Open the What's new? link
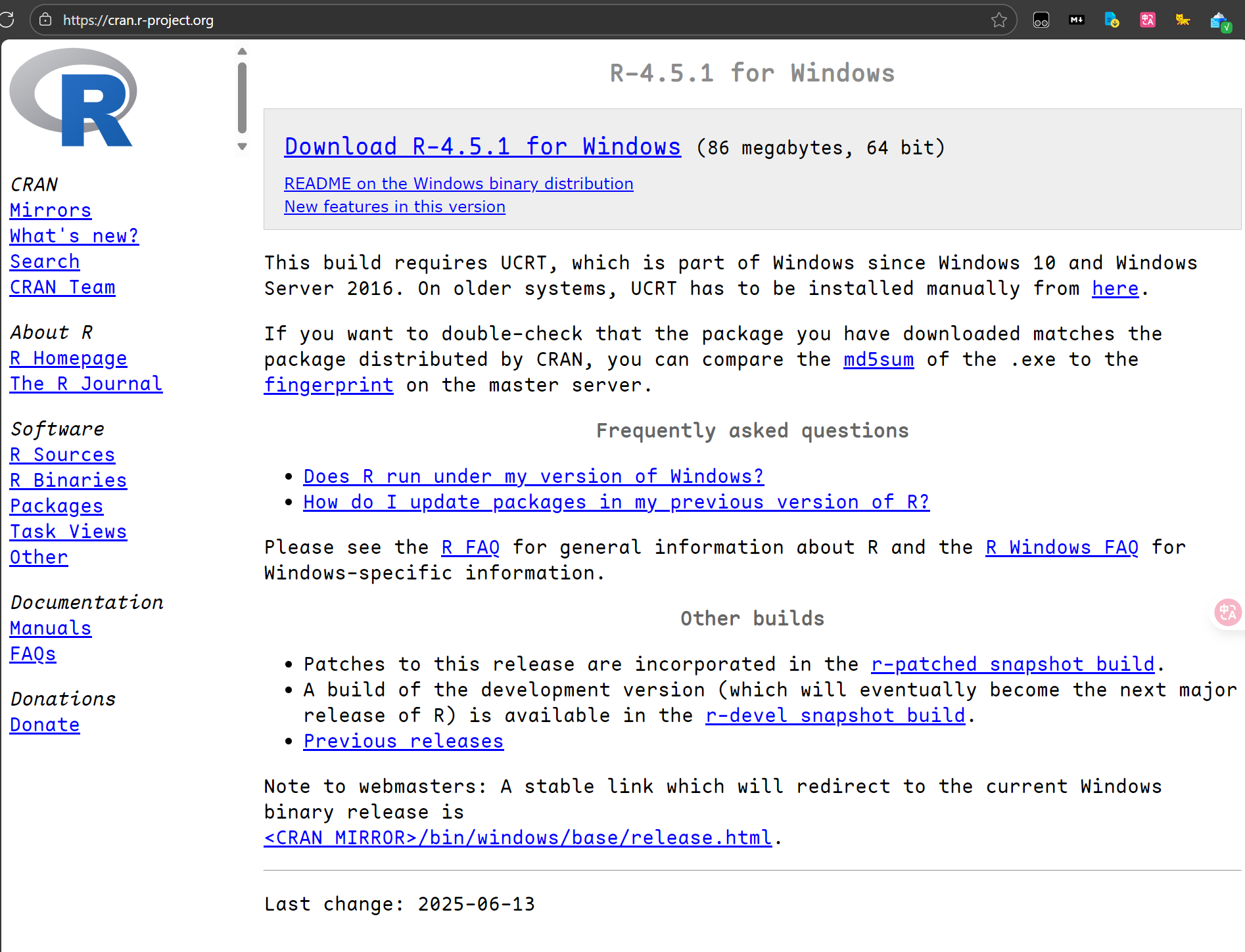Screen dimensions: 1245x952 [x=74, y=236]
